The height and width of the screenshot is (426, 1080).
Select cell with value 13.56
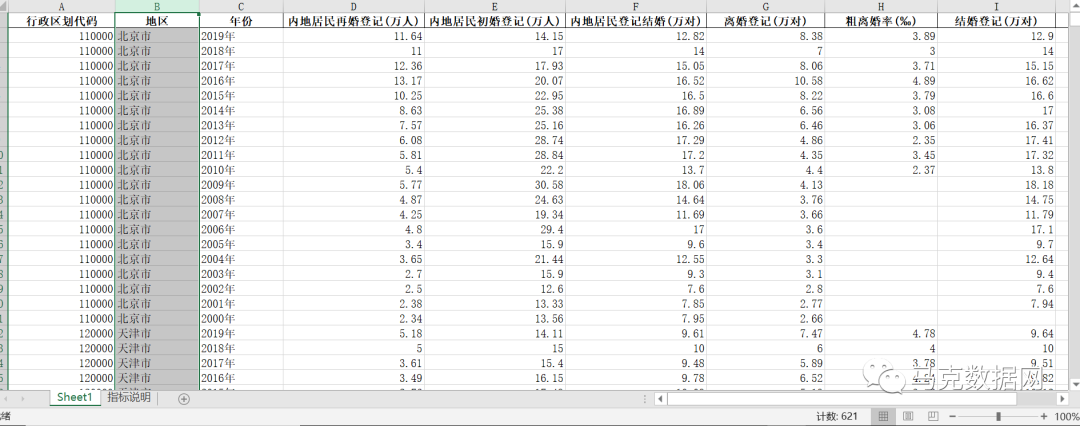tap(495, 318)
